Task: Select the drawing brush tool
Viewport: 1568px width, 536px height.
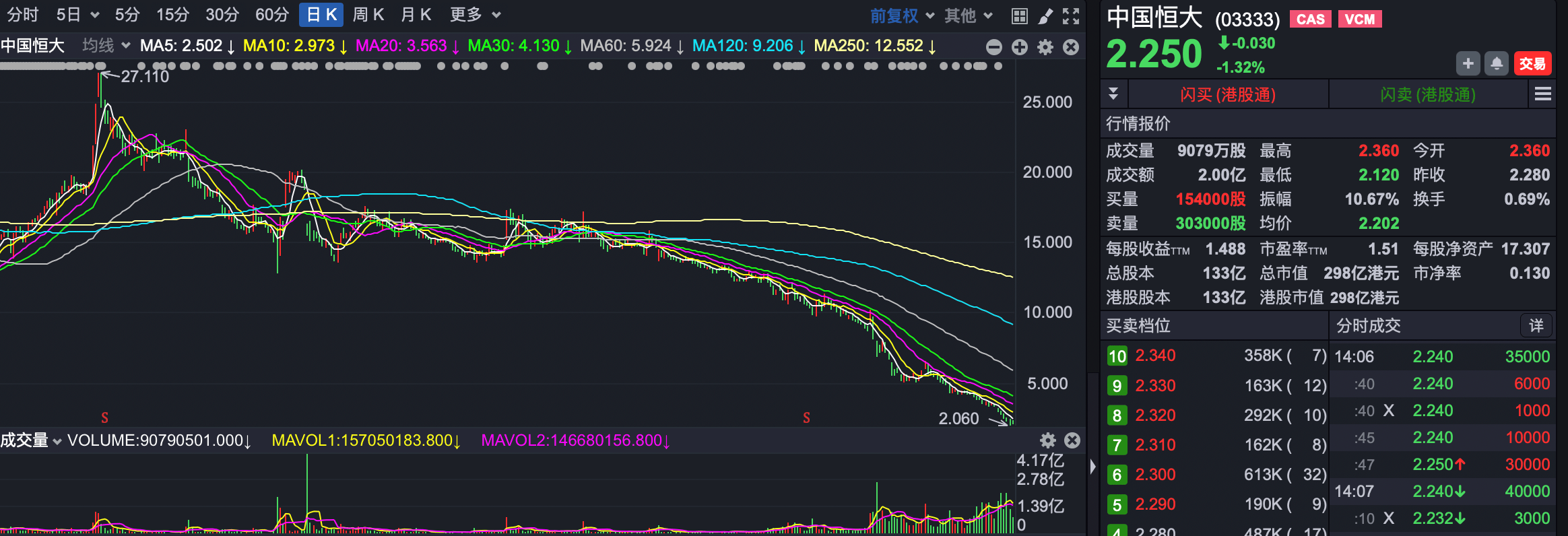Action: 1045,16
